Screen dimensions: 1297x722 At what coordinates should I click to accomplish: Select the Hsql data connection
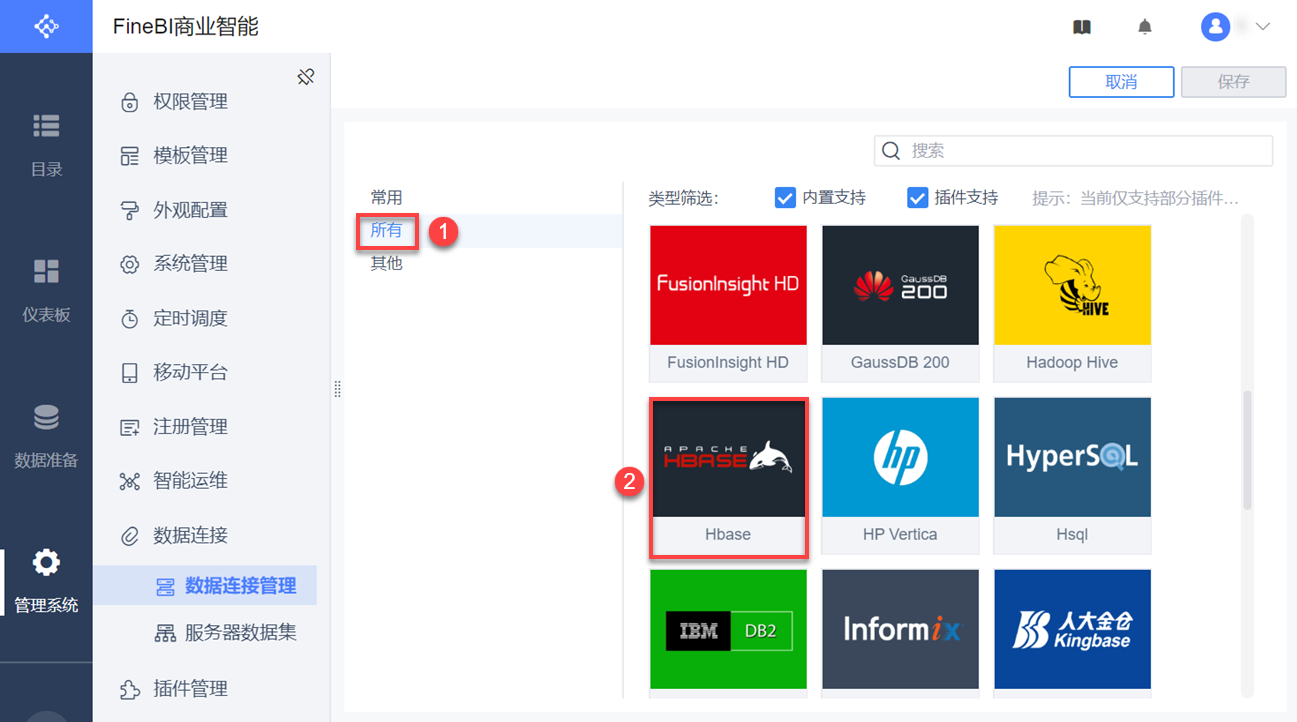1072,476
